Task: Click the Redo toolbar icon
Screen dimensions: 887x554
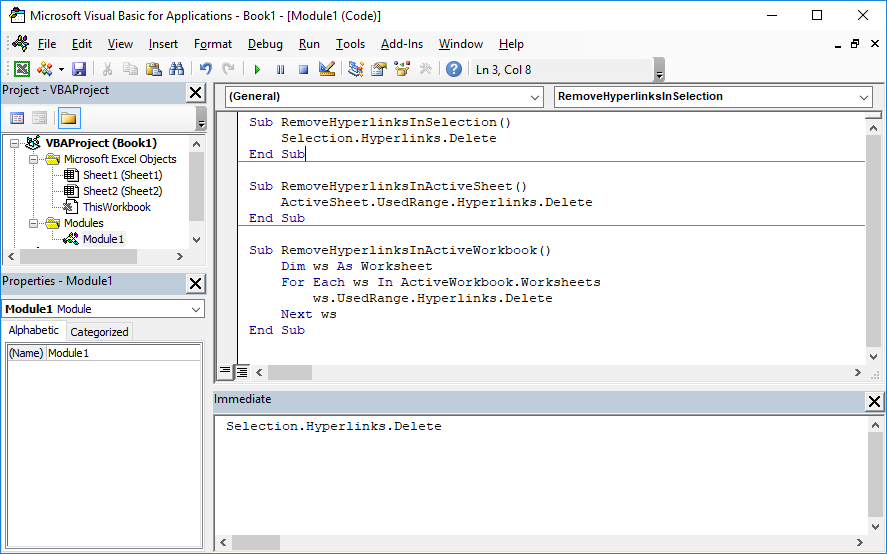Action: tap(228, 69)
